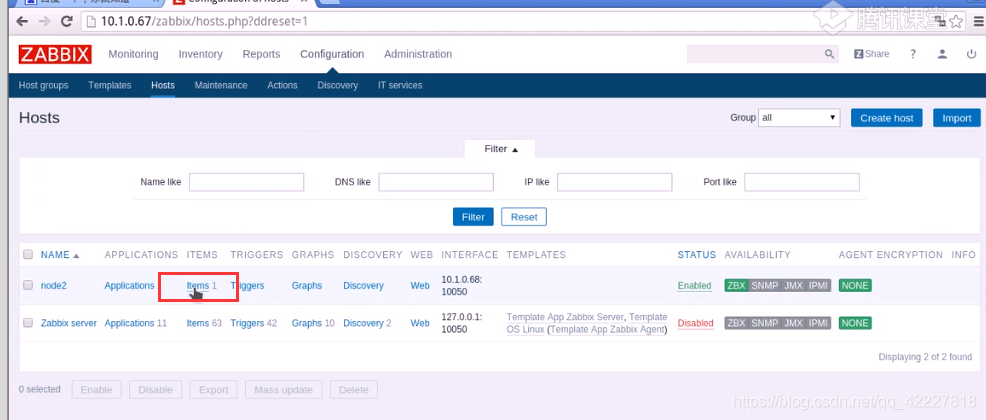Open node2 Applications link
986x420 pixels.
pyautogui.click(x=130, y=285)
